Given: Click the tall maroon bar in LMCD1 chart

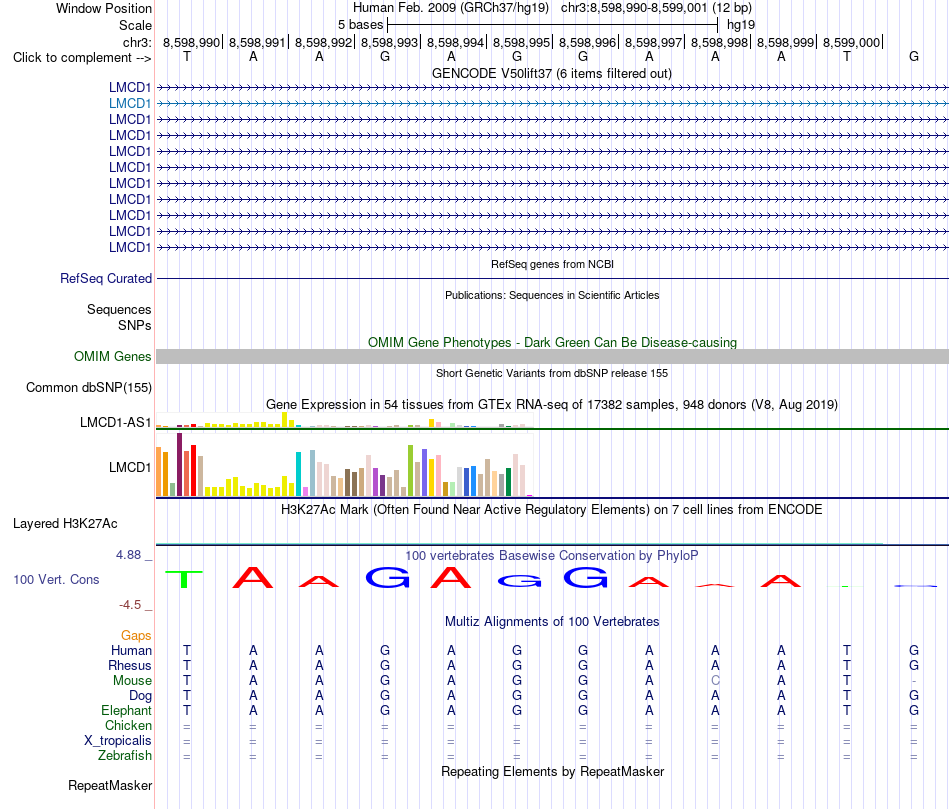Looking at the screenshot, I should pos(179,465).
